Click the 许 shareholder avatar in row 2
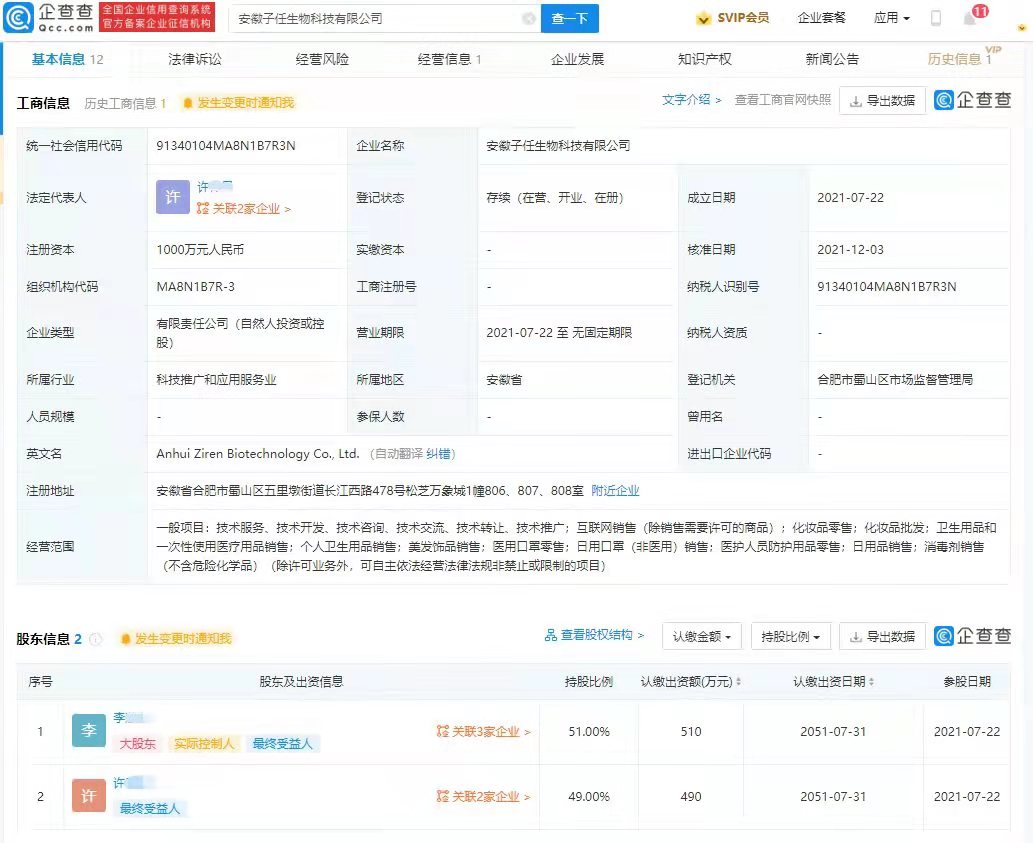 pos(89,796)
